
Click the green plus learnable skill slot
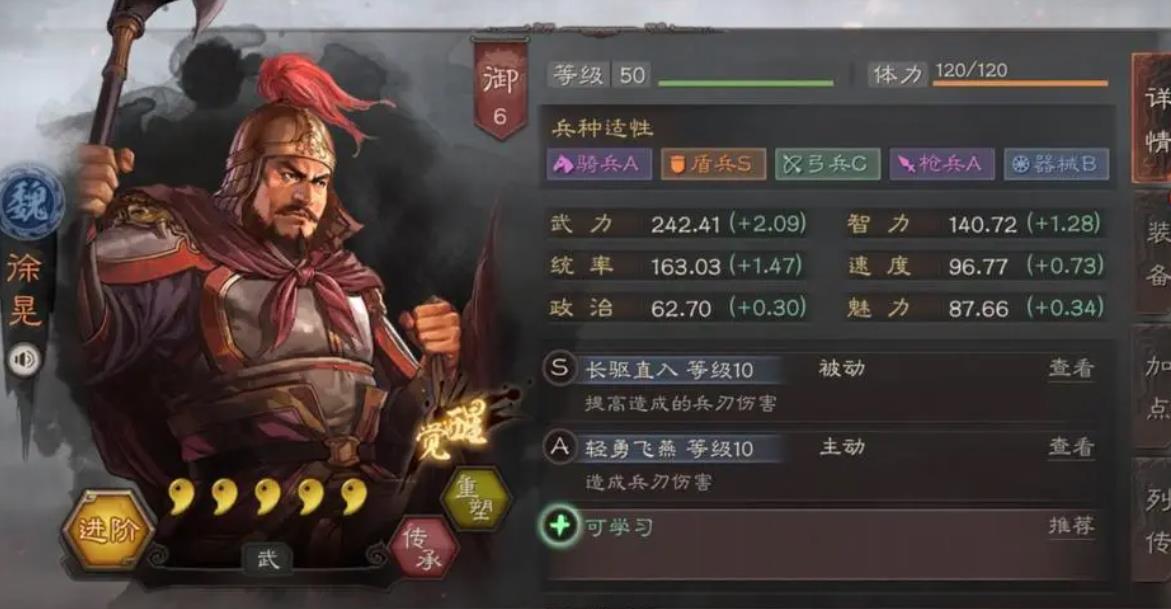[559, 526]
